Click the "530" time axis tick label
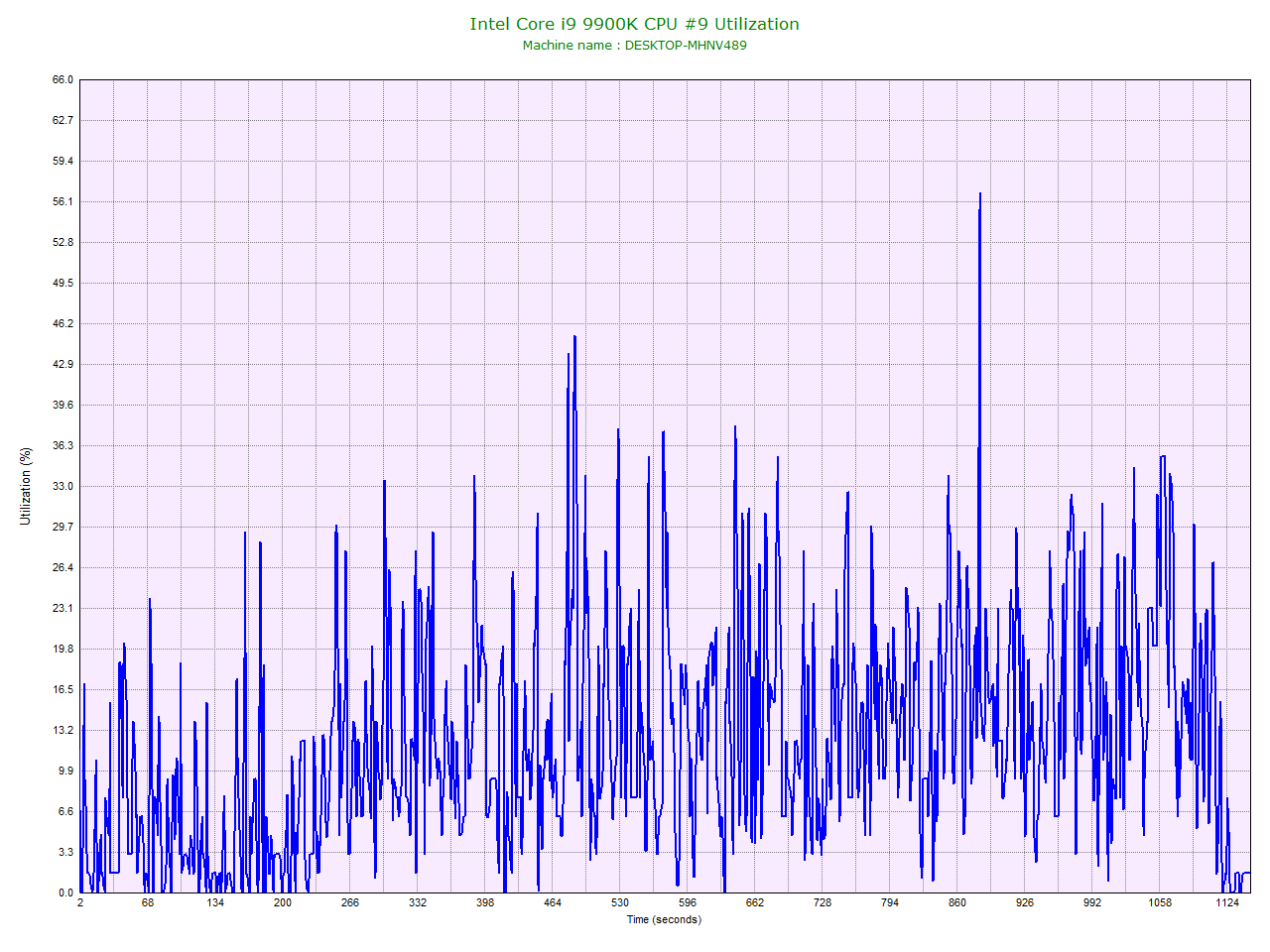 pyautogui.click(x=620, y=903)
